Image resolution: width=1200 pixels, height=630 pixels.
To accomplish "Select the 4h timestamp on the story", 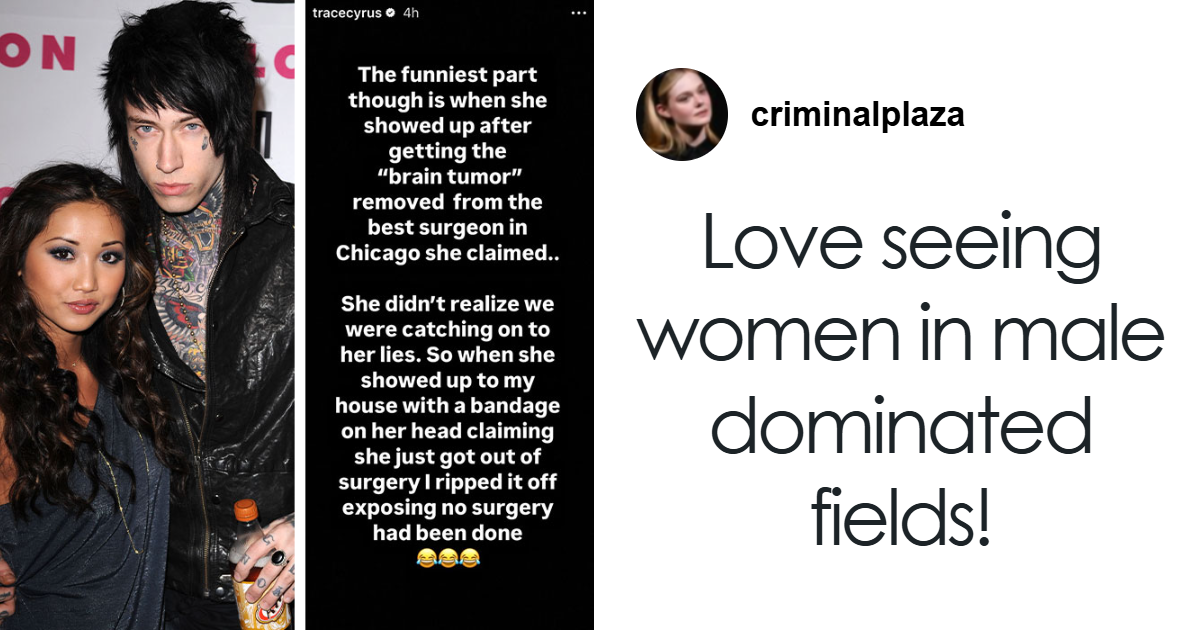I will pos(410,13).
